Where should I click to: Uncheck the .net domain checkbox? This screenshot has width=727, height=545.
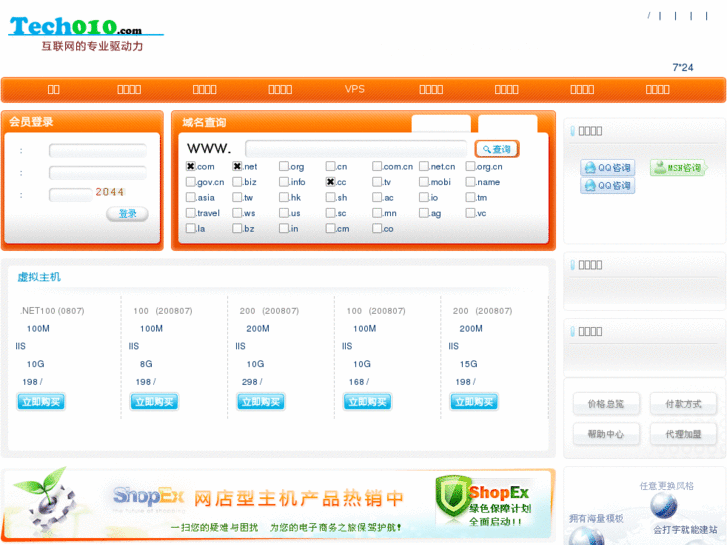tap(237, 166)
